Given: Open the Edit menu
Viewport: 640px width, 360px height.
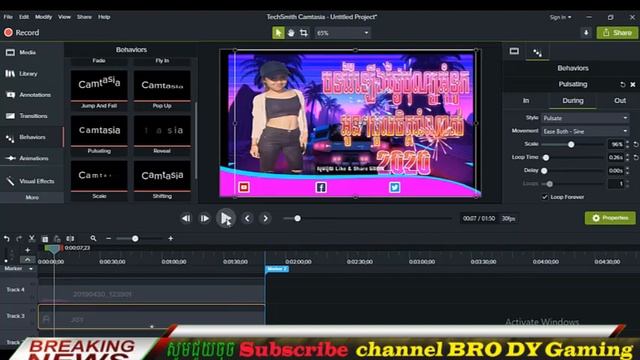Looking at the screenshot, I should click(x=24, y=17).
